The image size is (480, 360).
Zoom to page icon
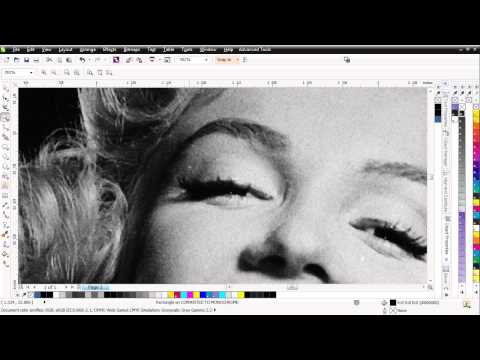coord(90,72)
